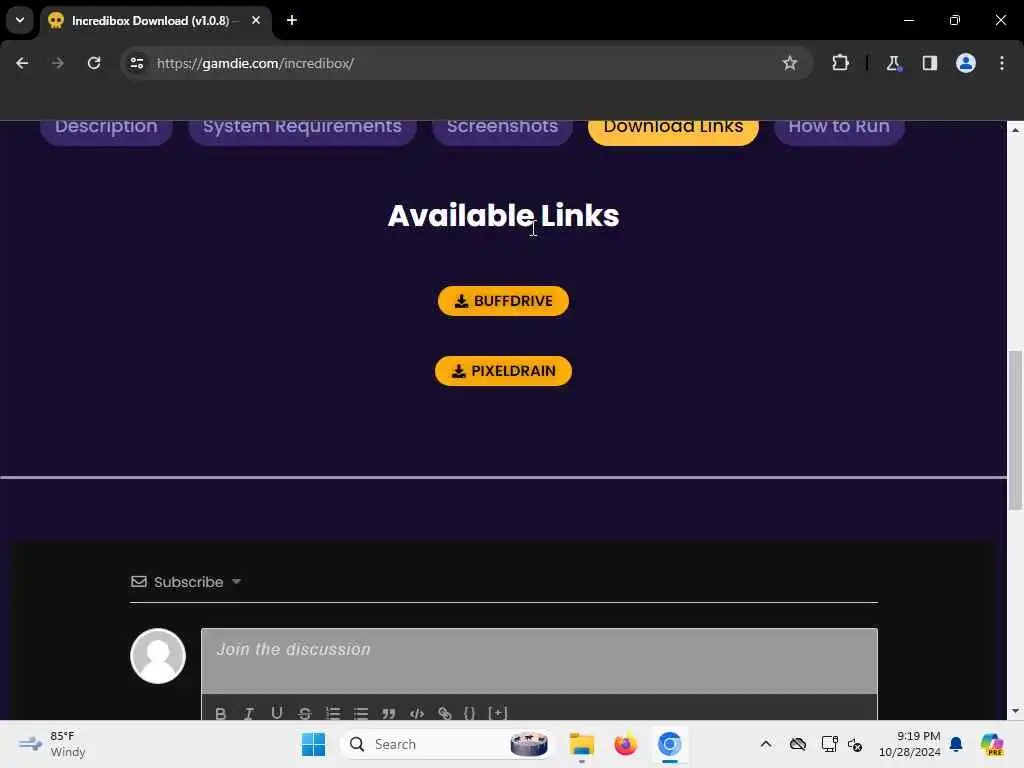This screenshot has height=768, width=1024.
Task: Click the commenter avatar image
Action: click(158, 656)
